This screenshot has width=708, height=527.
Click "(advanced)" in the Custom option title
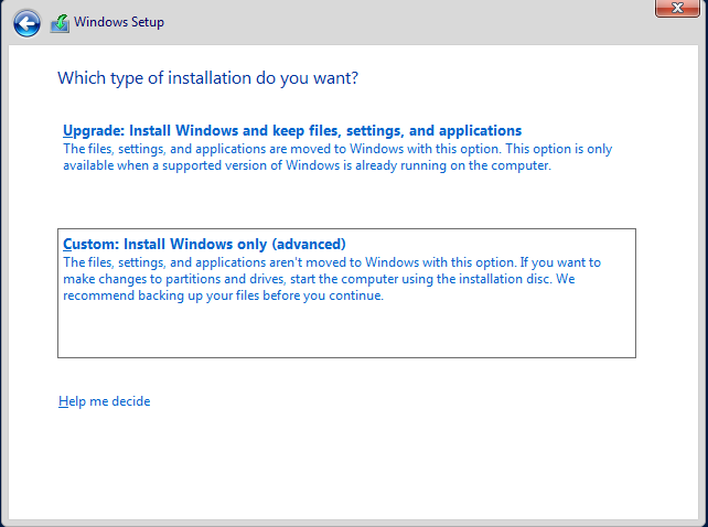coord(309,244)
